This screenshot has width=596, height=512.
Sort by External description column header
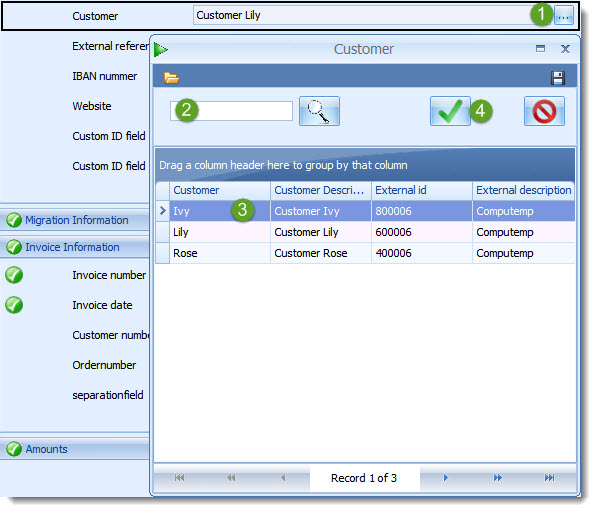tap(523, 190)
